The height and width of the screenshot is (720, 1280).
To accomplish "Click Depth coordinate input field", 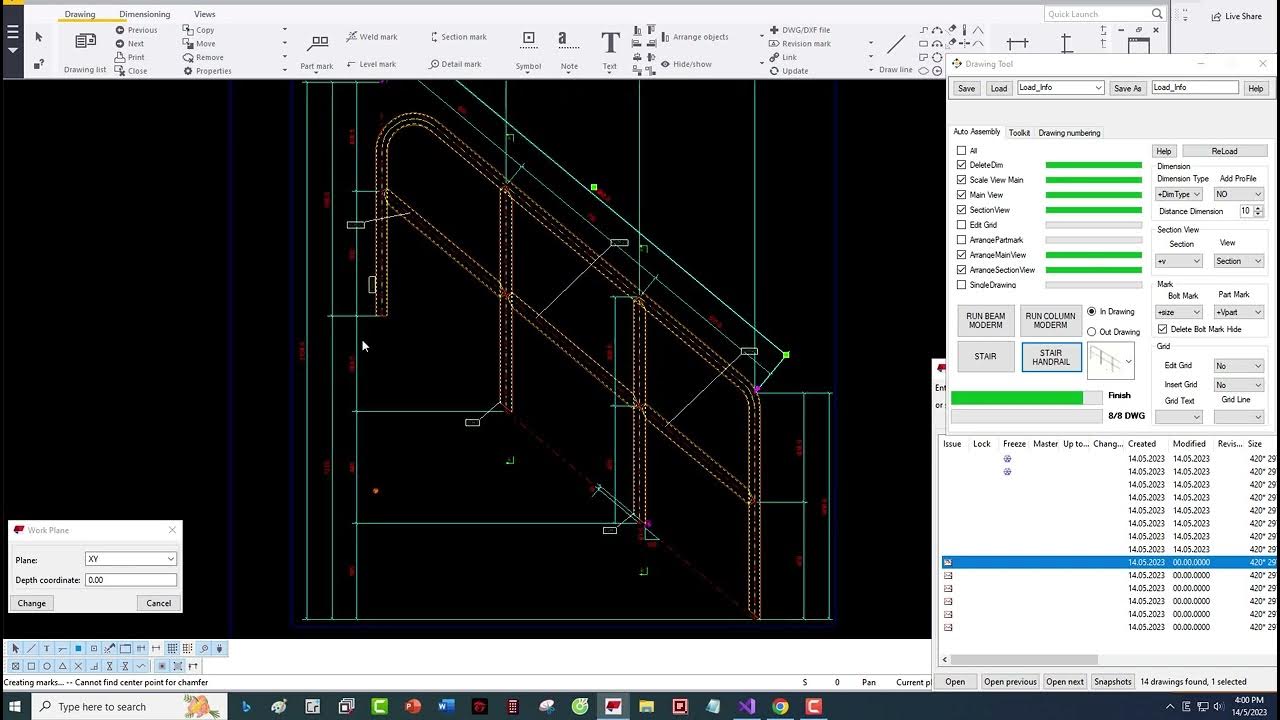I will (131, 580).
